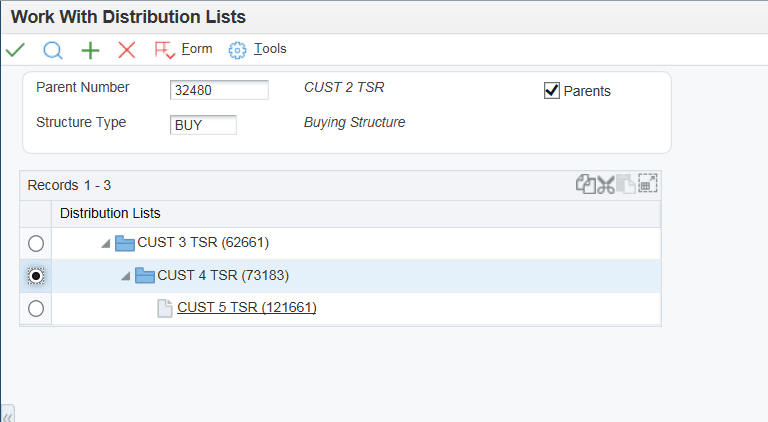The height and width of the screenshot is (422, 768).
Task: Click the Distribution Lists column header
Action: click(110, 213)
